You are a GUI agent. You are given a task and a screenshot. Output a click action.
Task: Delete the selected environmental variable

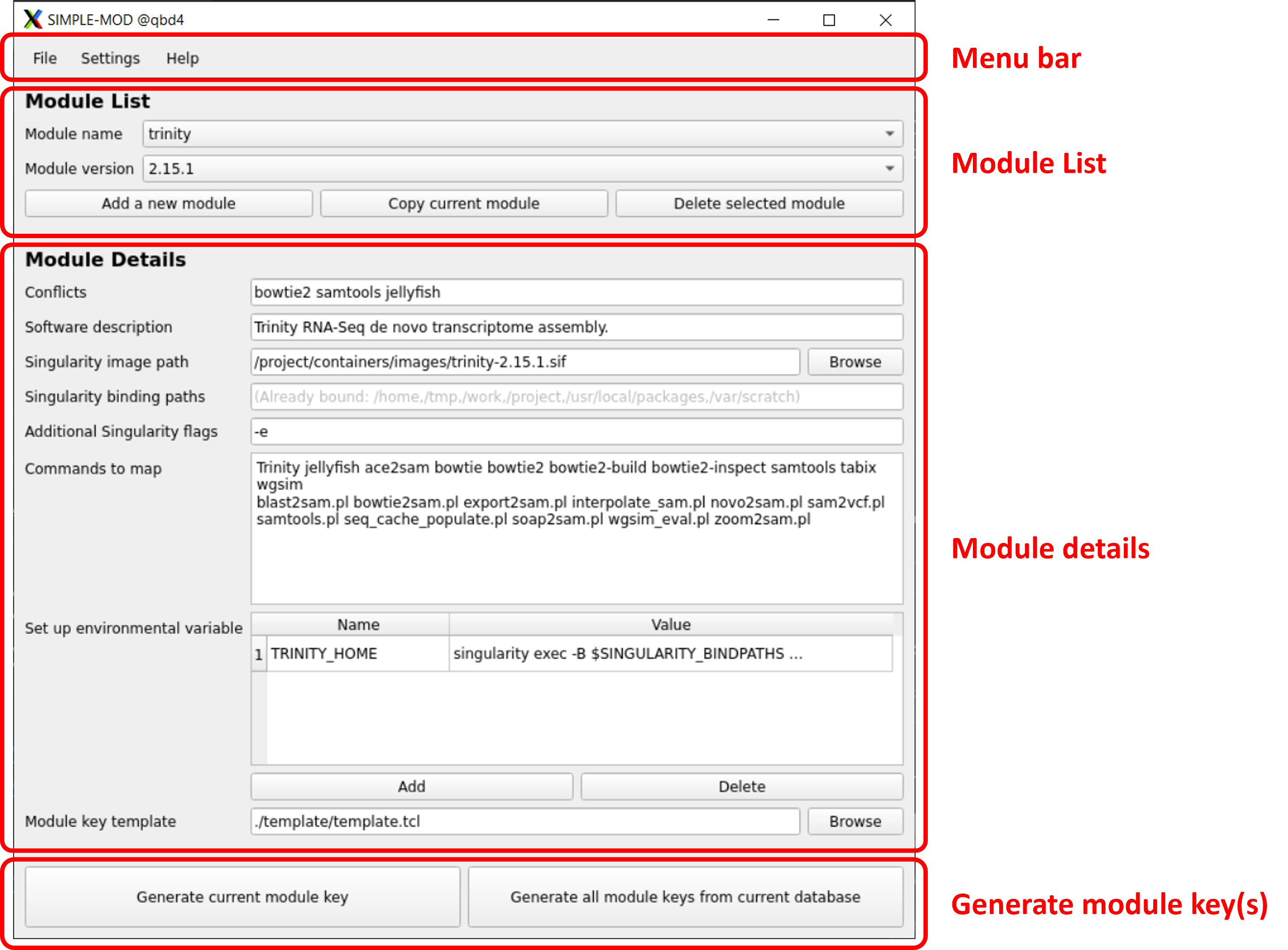[741, 787]
